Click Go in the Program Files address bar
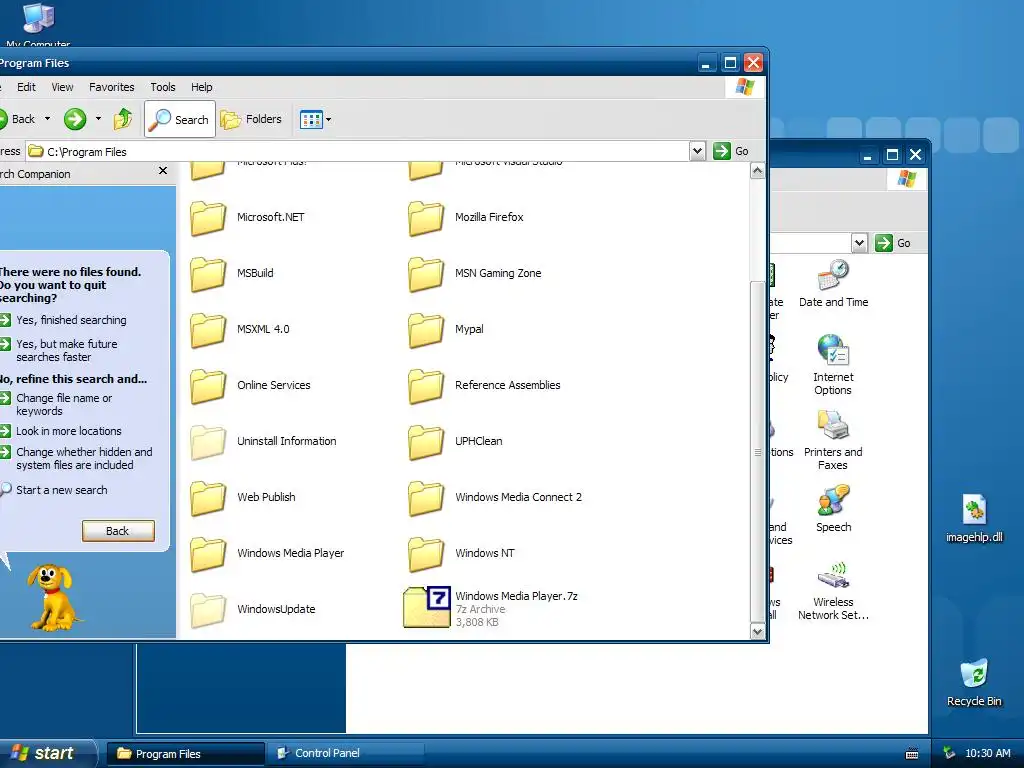This screenshot has width=1024, height=768. (731, 151)
